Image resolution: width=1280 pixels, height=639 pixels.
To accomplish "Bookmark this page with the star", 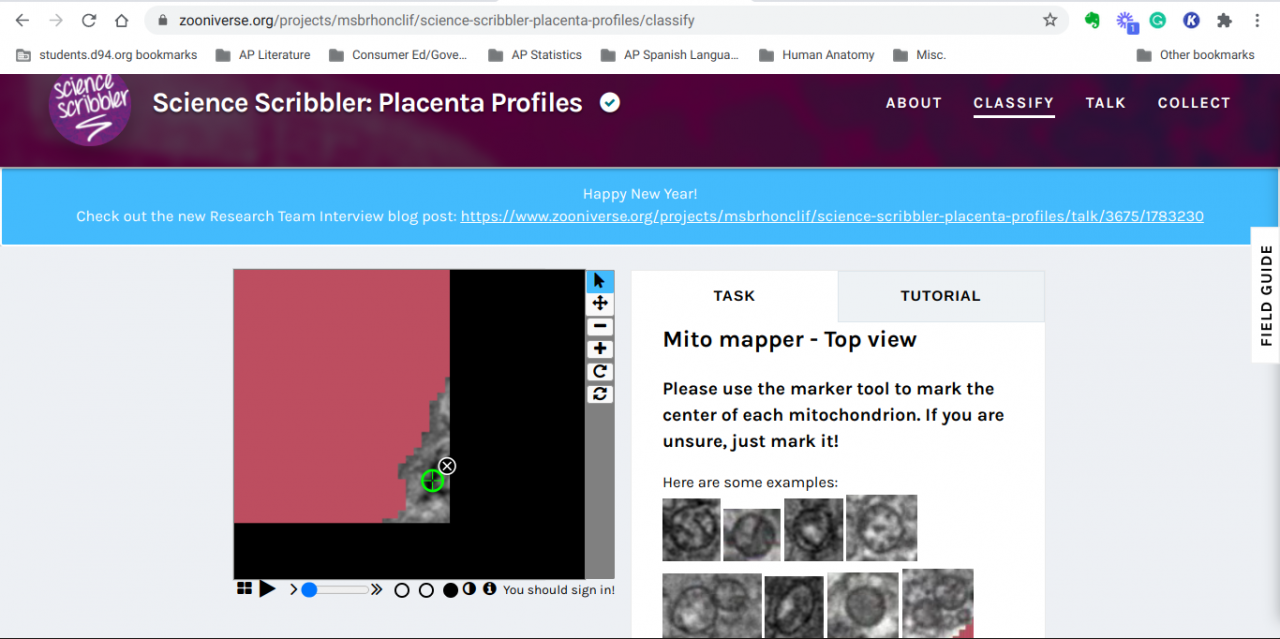I will tap(1050, 20).
